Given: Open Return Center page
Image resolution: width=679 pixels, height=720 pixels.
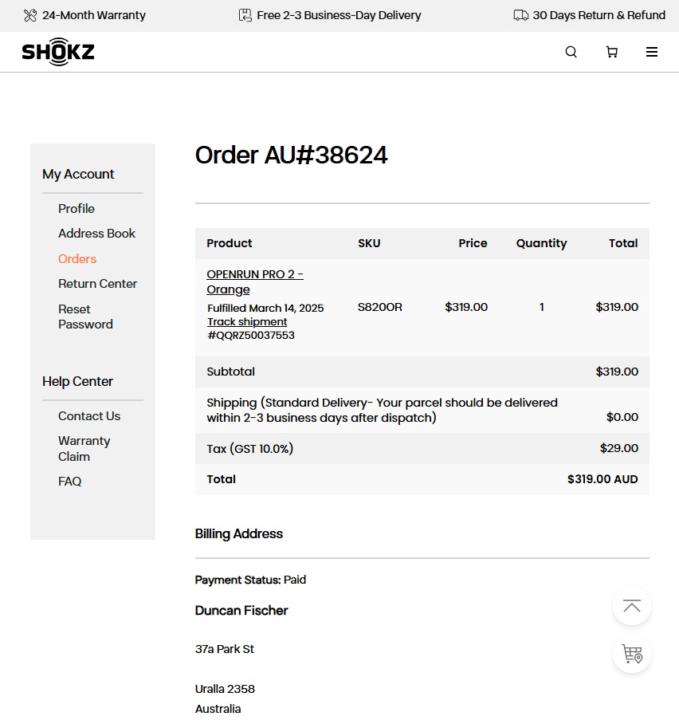Looking at the screenshot, I should (x=97, y=284).
